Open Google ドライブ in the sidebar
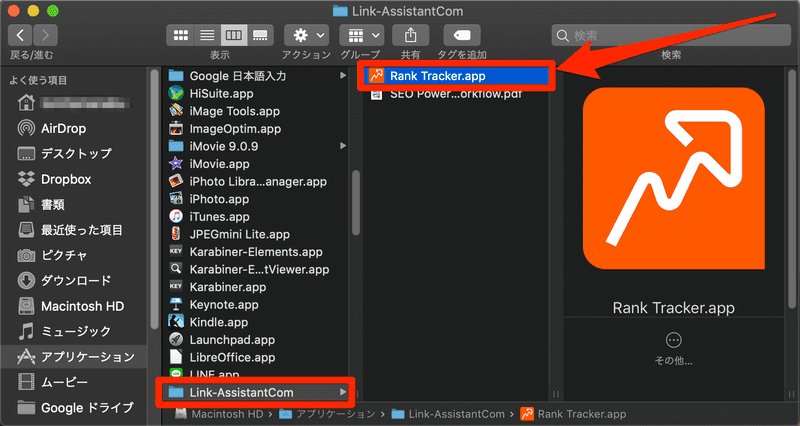Viewport: 800px width, 426px height. pos(74,408)
